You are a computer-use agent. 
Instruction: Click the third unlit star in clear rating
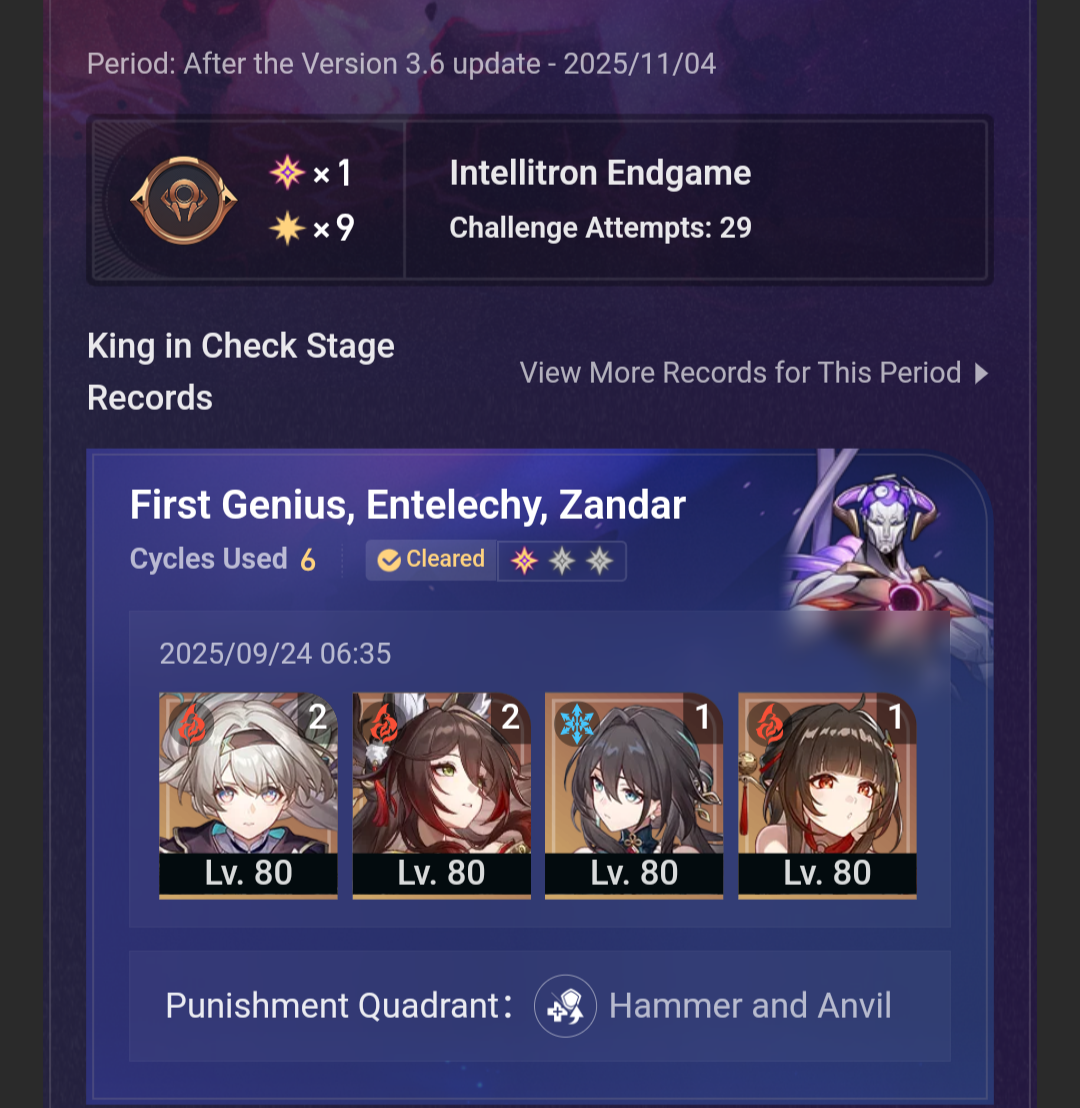(x=599, y=561)
